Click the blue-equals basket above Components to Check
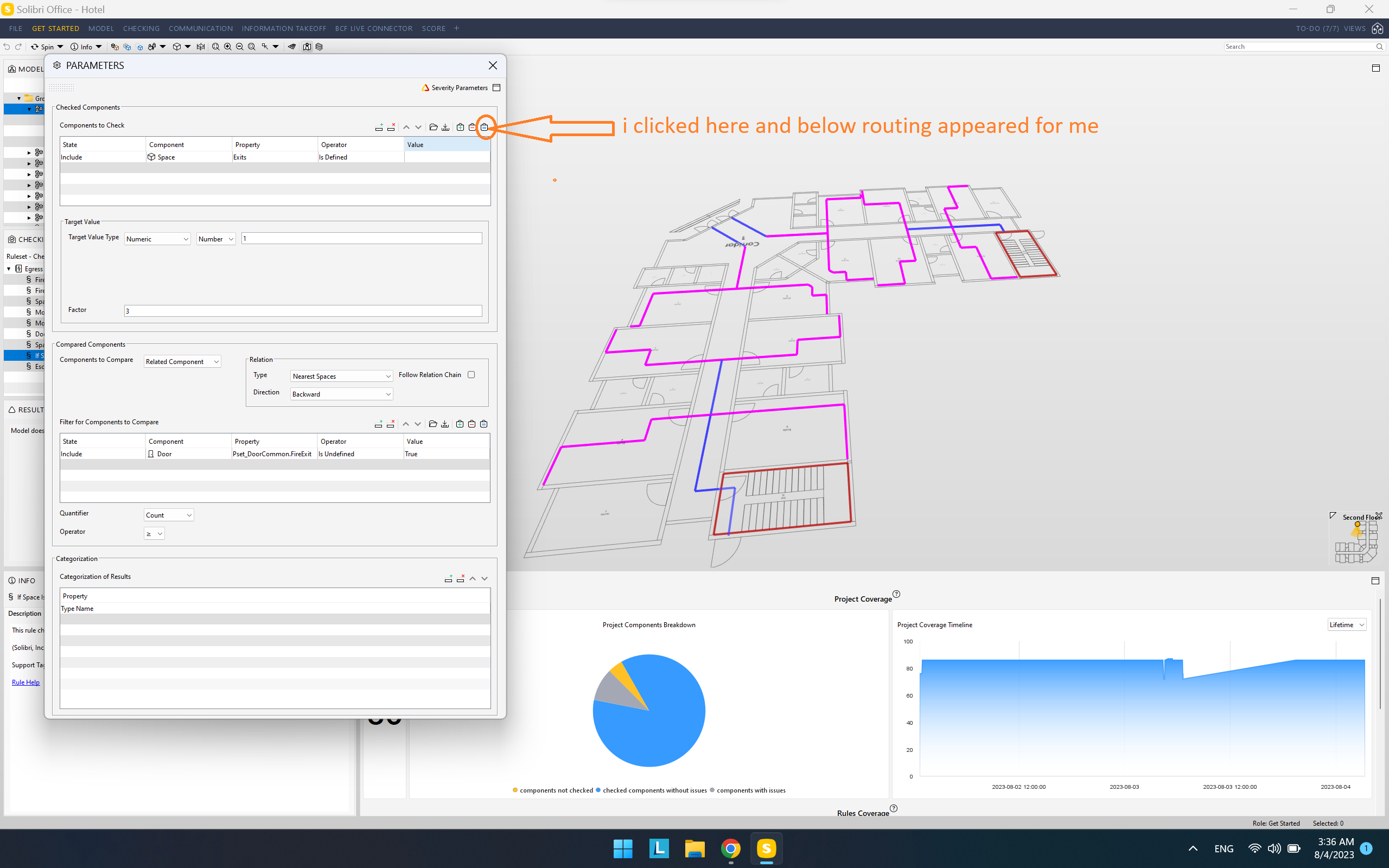 click(485, 127)
